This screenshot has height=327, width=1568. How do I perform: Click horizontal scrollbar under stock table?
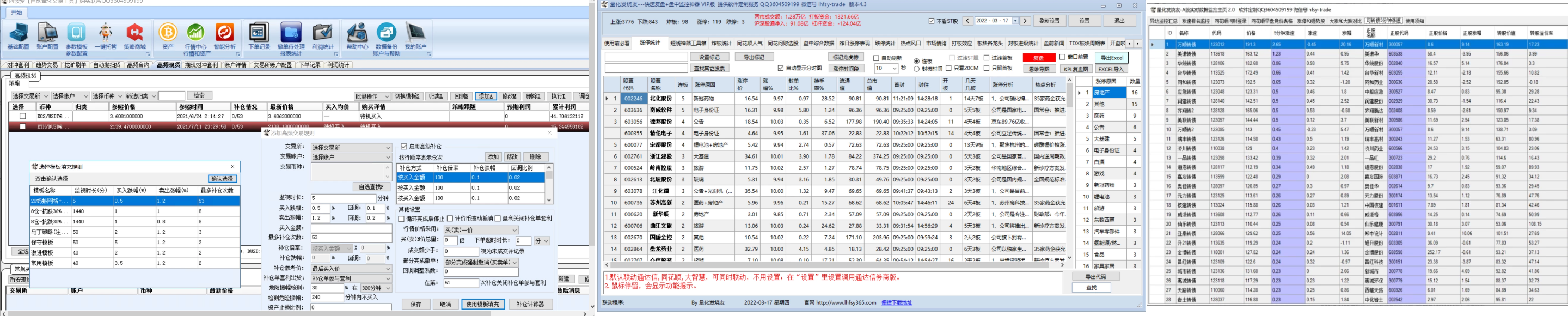point(834,264)
